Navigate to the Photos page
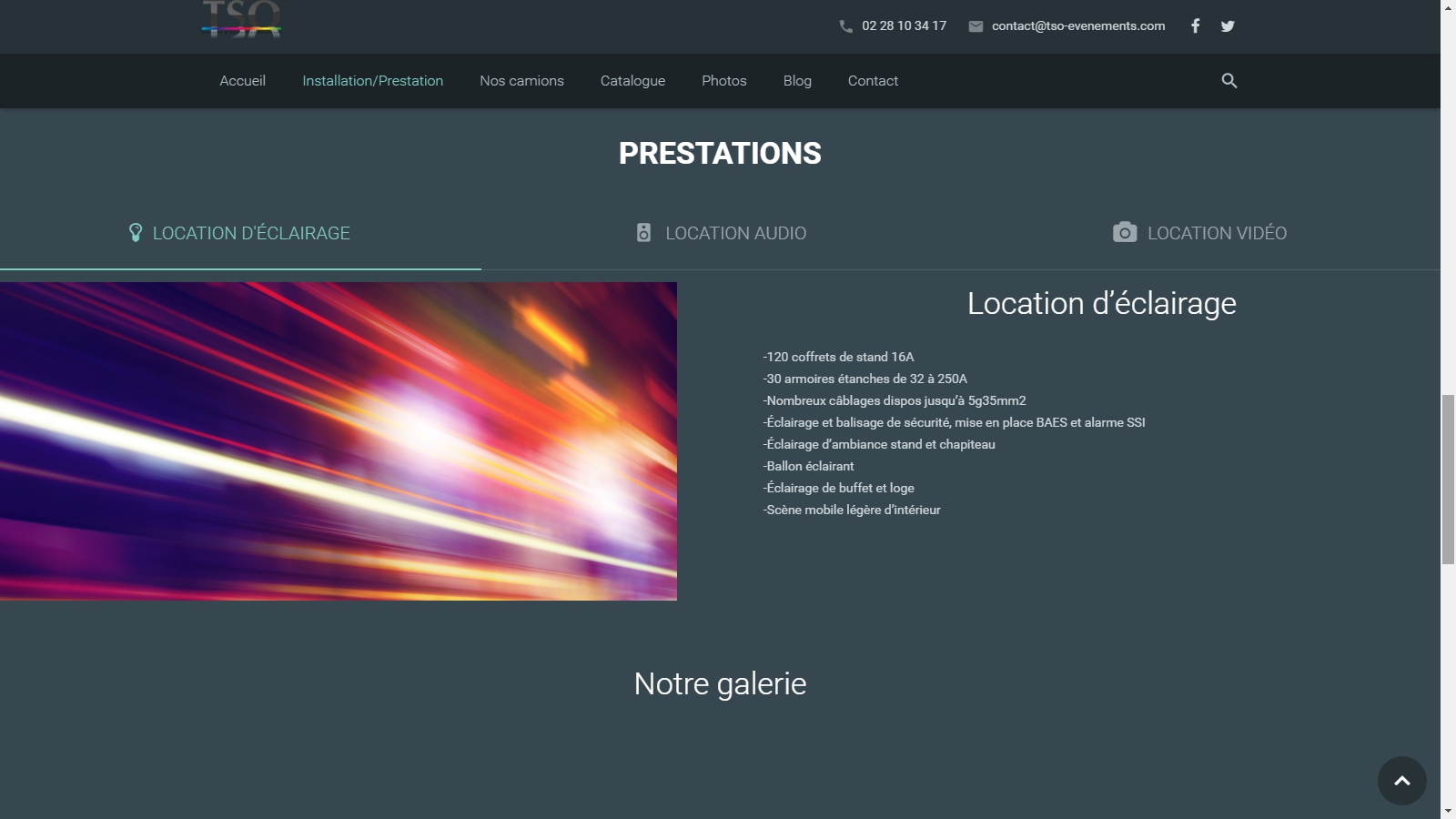Screen dimensions: 1456x819 (x=723, y=81)
